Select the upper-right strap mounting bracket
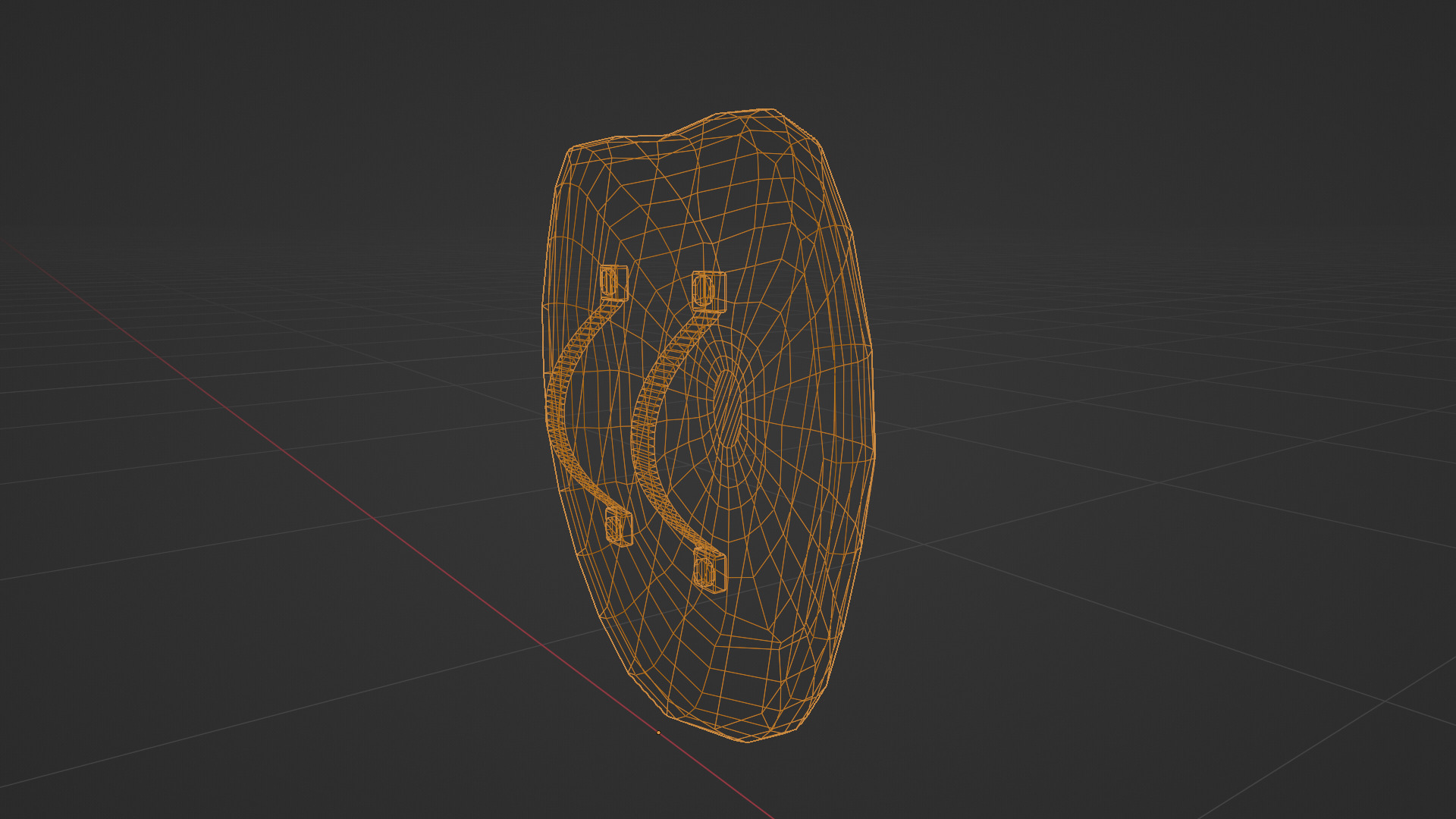The image size is (1456, 819). pos(708,290)
